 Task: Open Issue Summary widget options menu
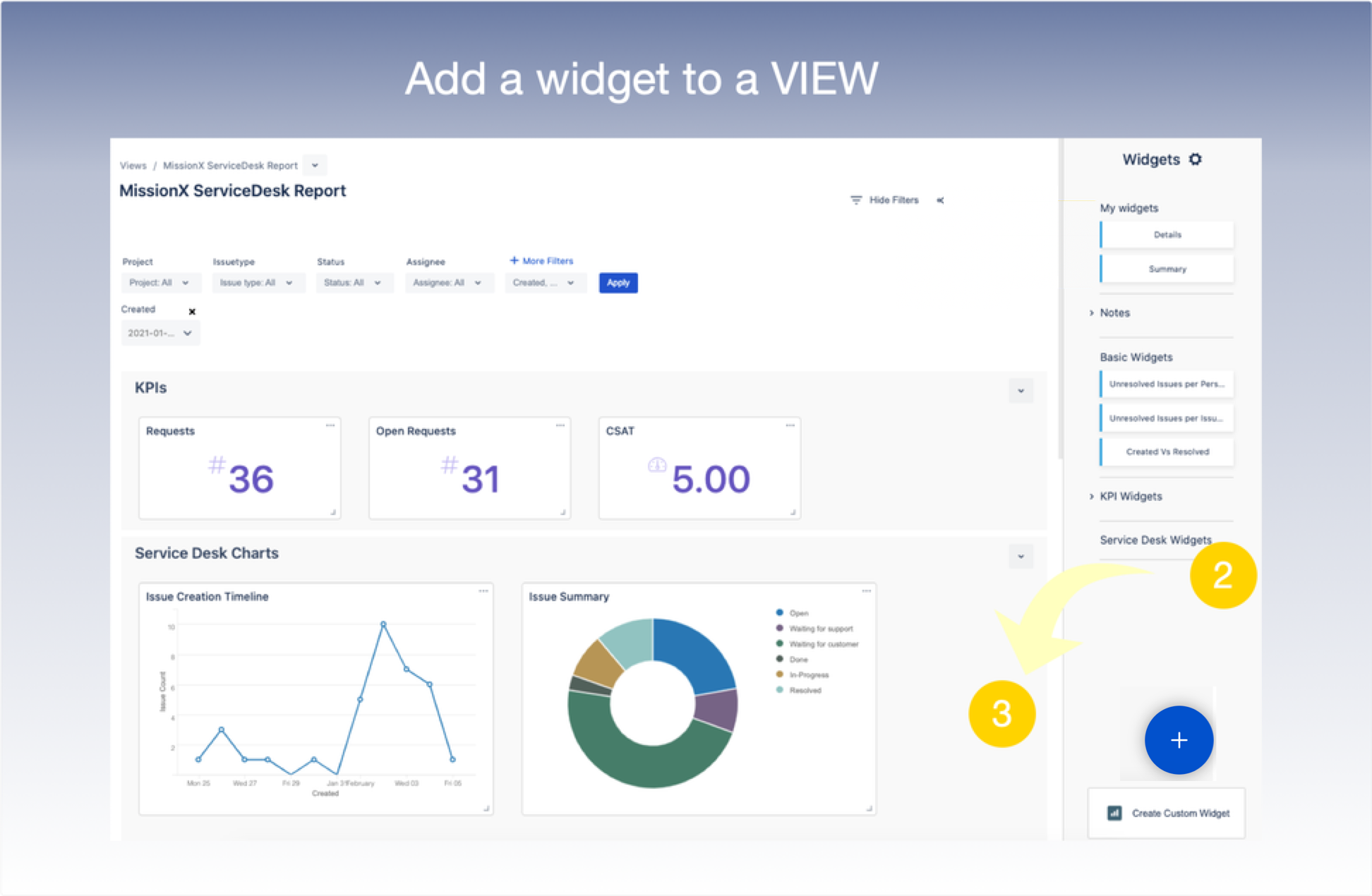pos(866,591)
